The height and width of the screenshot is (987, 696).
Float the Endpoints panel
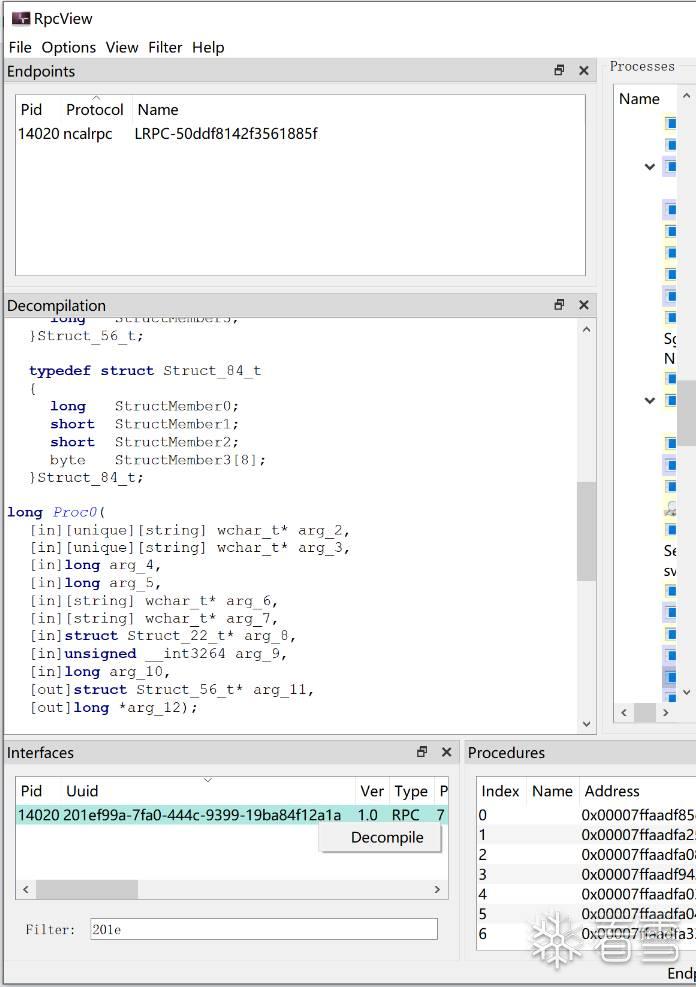[x=559, y=70]
